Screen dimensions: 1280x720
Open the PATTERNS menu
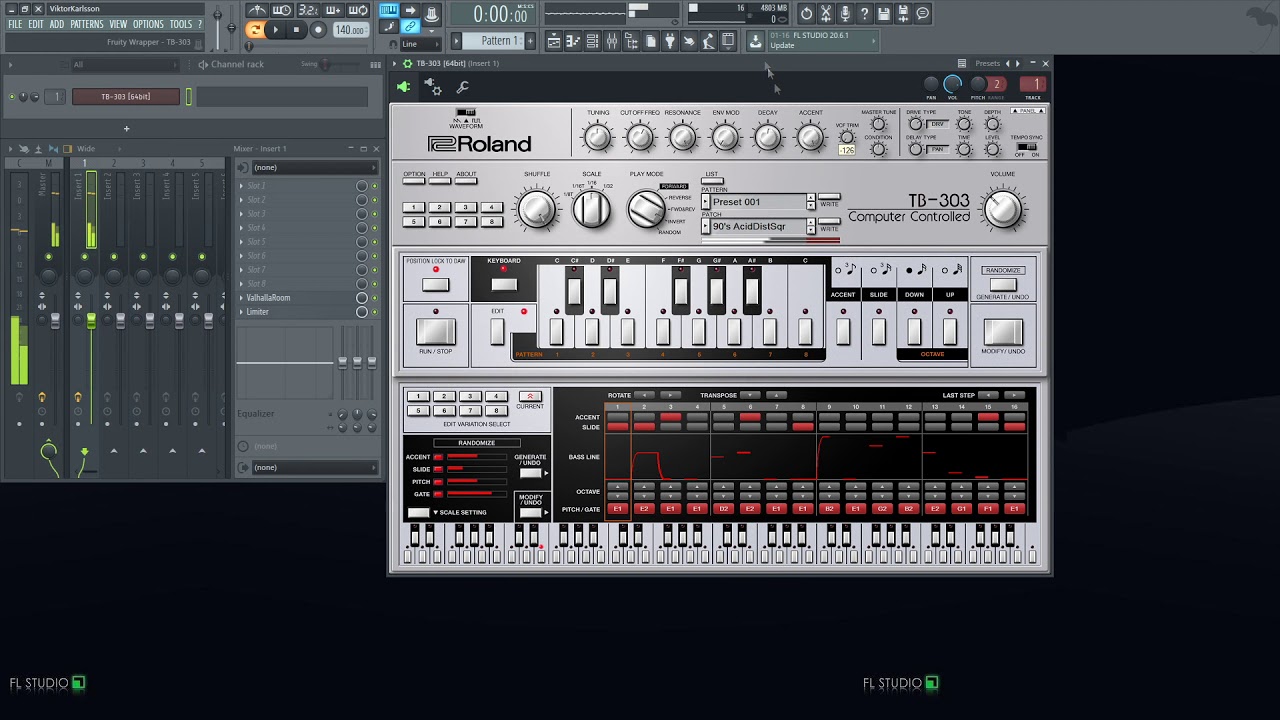point(87,24)
